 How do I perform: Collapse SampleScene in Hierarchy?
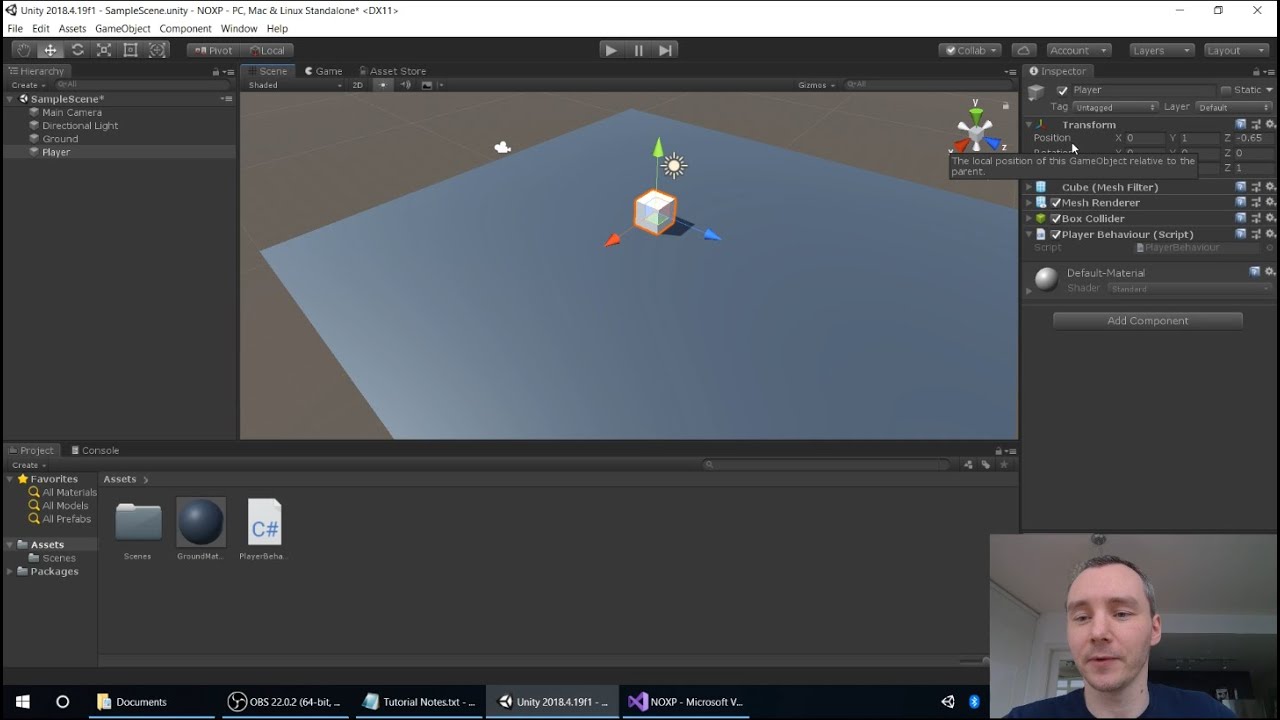[x=12, y=99]
